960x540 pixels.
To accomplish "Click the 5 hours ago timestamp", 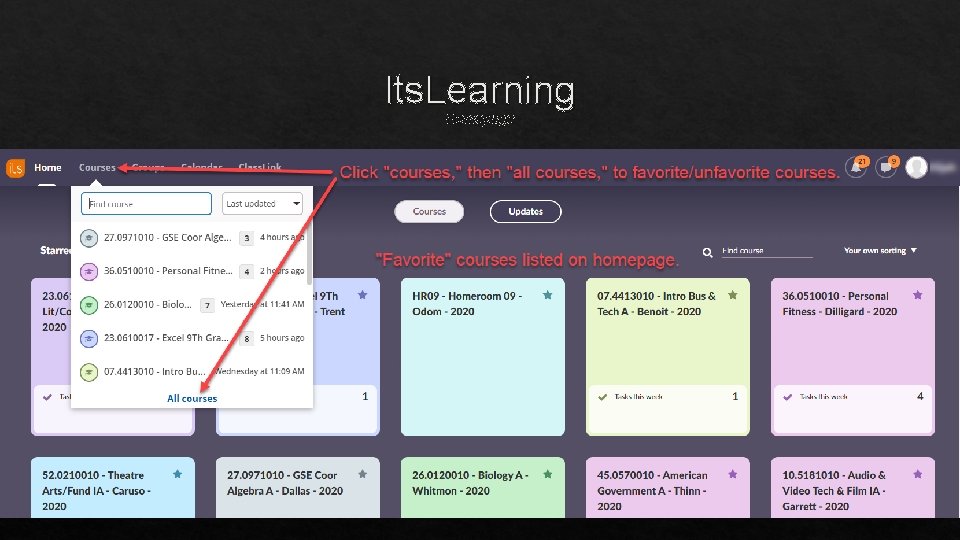I will pos(282,338).
